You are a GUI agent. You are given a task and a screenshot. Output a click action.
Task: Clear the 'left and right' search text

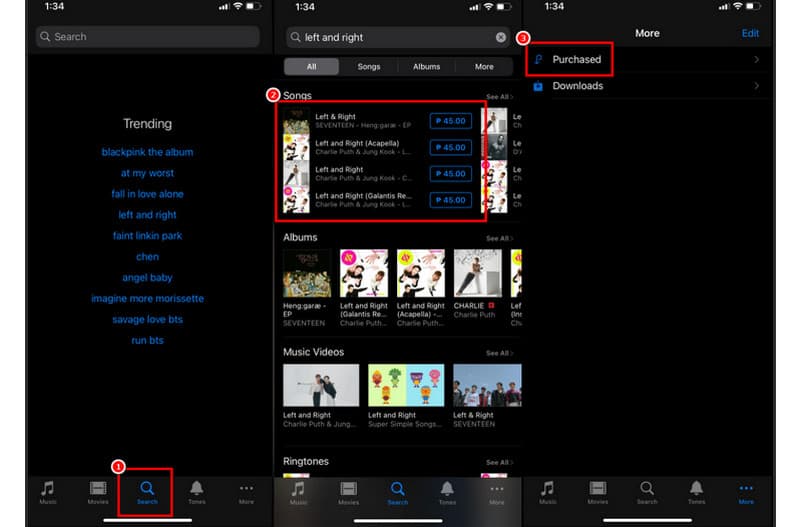point(501,37)
